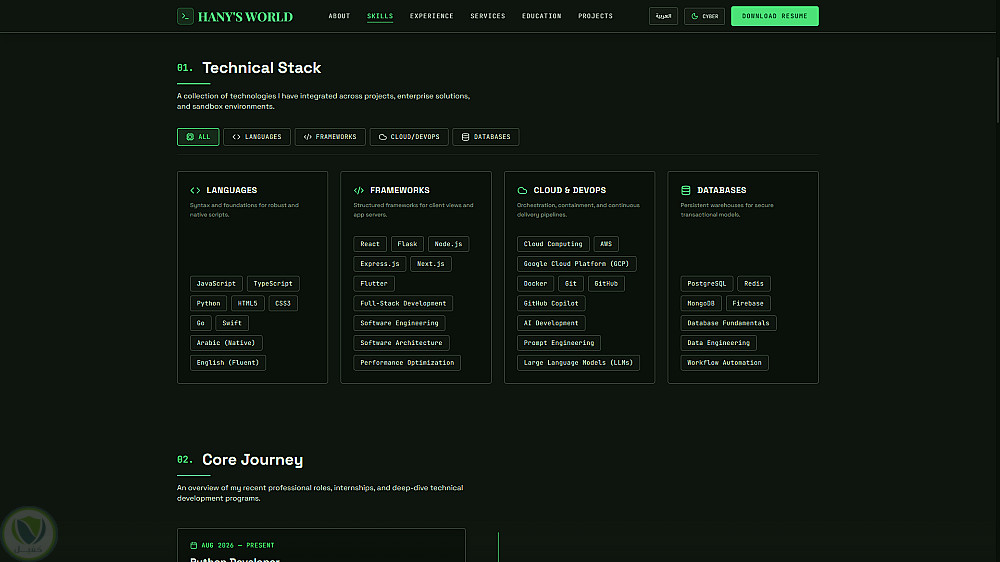The image size is (1000, 562).
Task: Click the cloud icon next to Cloud & DevOps heading
Action: point(522,190)
